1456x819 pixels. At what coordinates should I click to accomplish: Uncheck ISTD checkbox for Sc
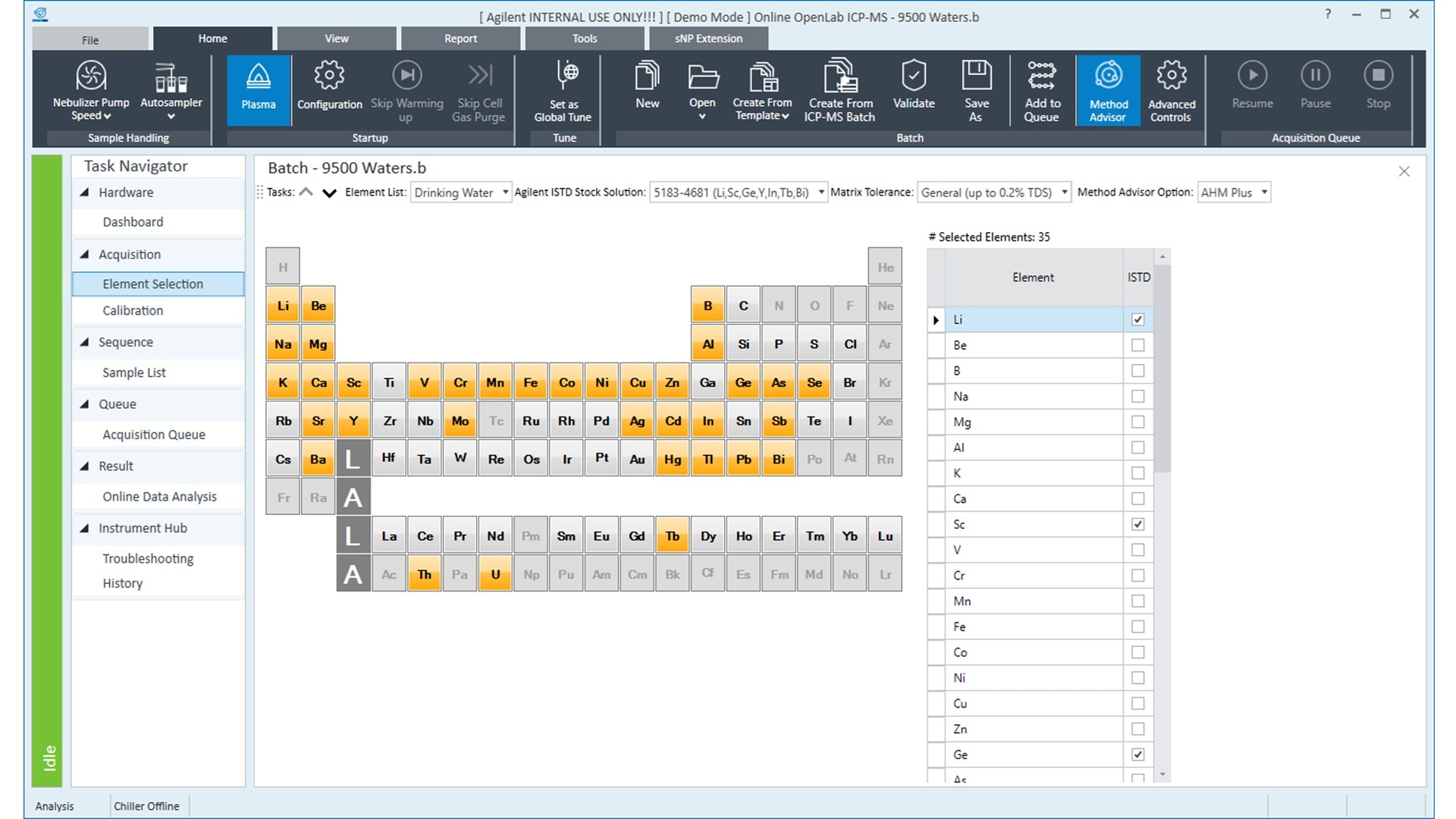point(1137,524)
